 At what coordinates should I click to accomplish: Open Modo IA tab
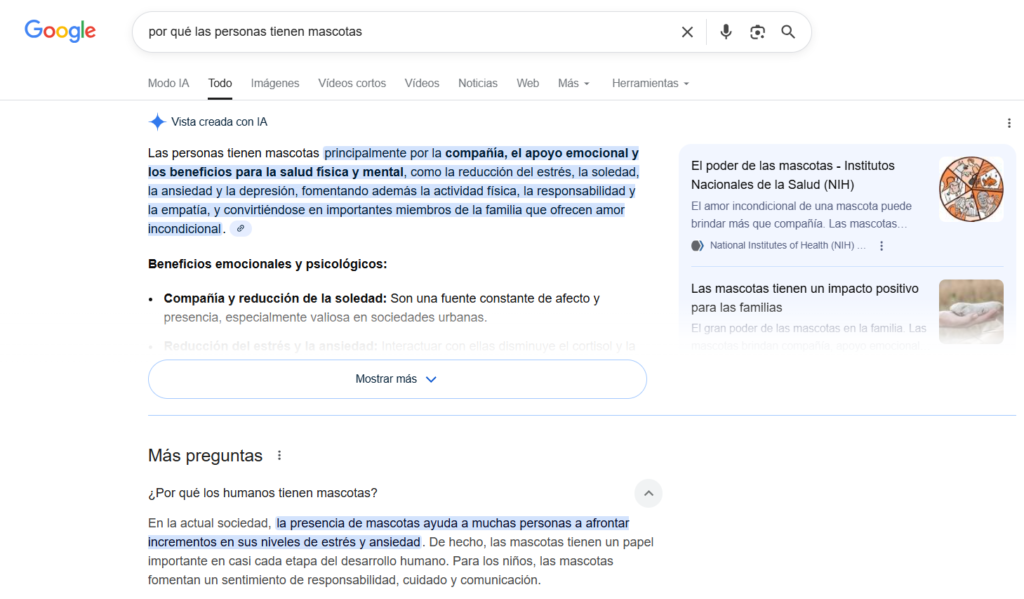click(x=168, y=83)
